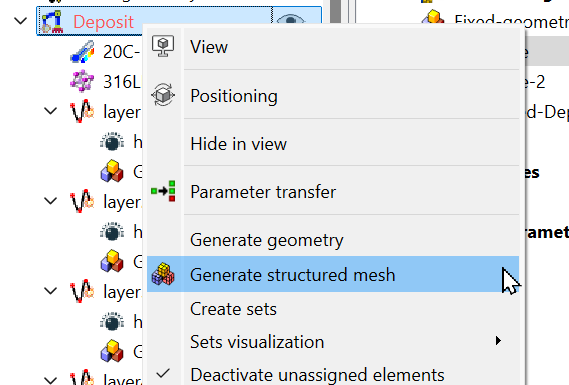Click the Deposit tree item label
Screen dimensions: 569x385
103,22
